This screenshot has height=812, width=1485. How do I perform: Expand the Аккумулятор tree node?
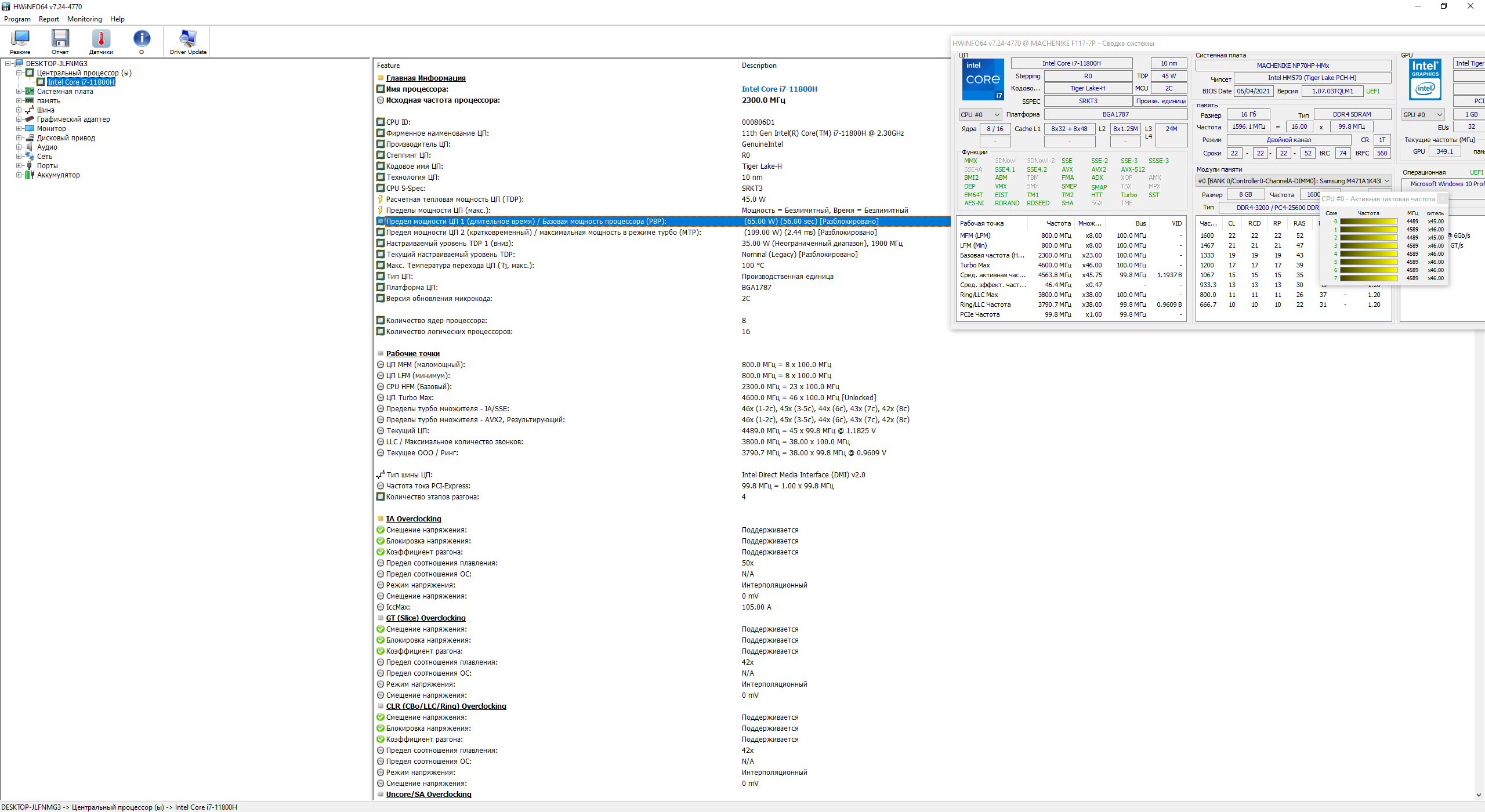(x=19, y=175)
